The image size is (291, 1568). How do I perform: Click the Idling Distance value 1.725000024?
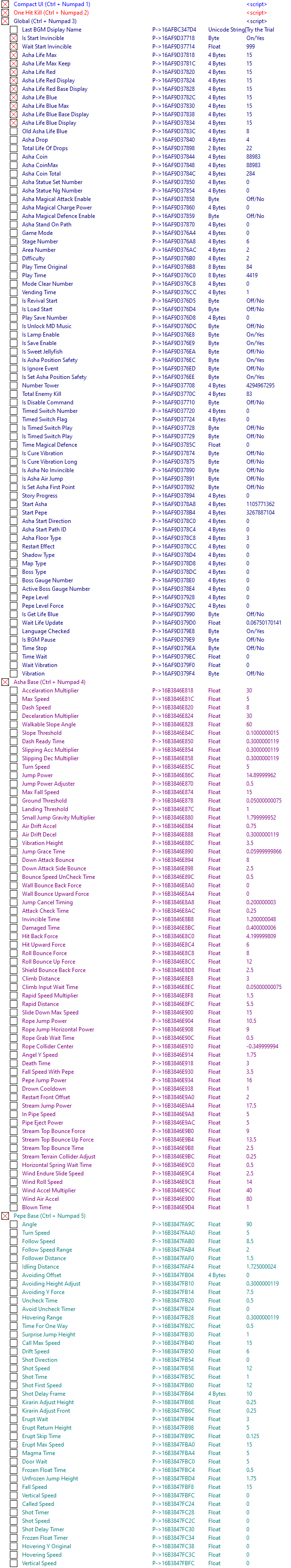point(261,1267)
